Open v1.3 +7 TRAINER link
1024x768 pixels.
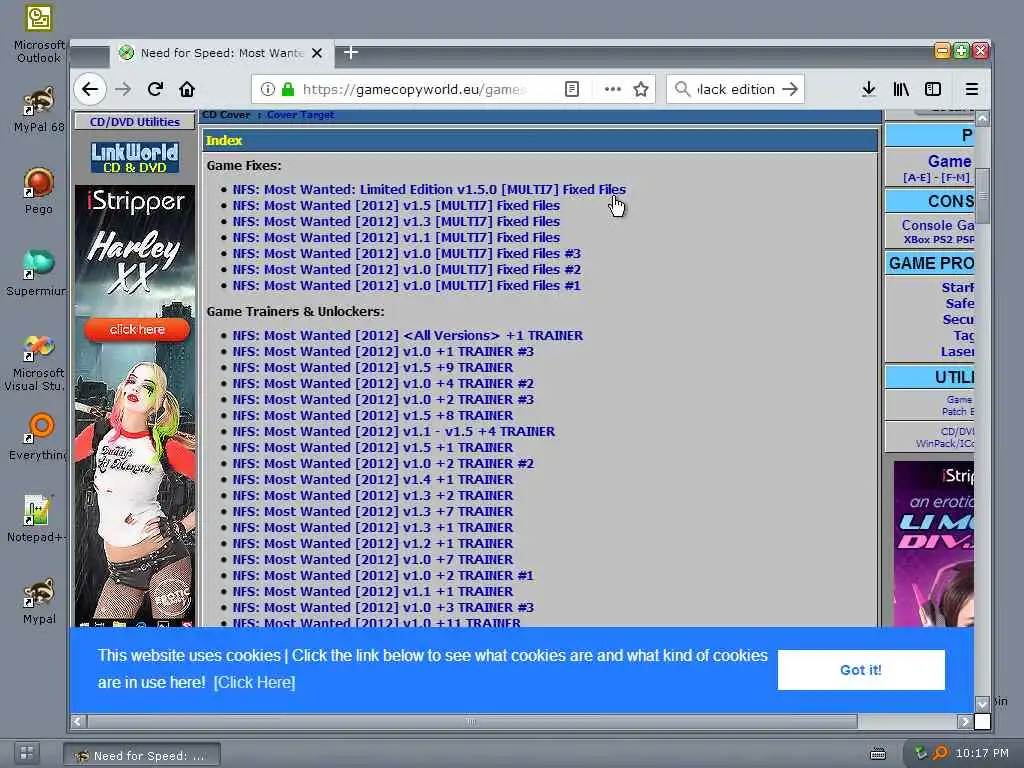(373, 511)
